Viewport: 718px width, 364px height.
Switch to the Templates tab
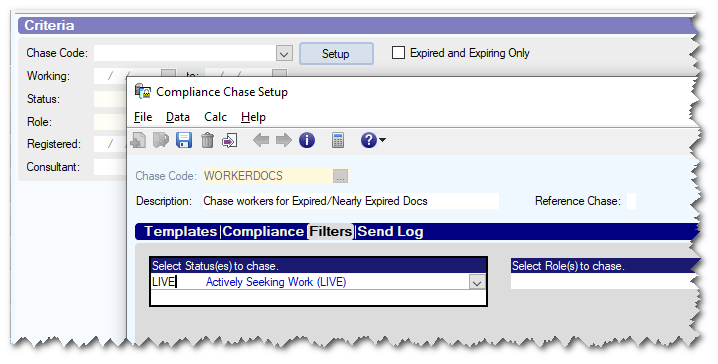click(x=180, y=232)
